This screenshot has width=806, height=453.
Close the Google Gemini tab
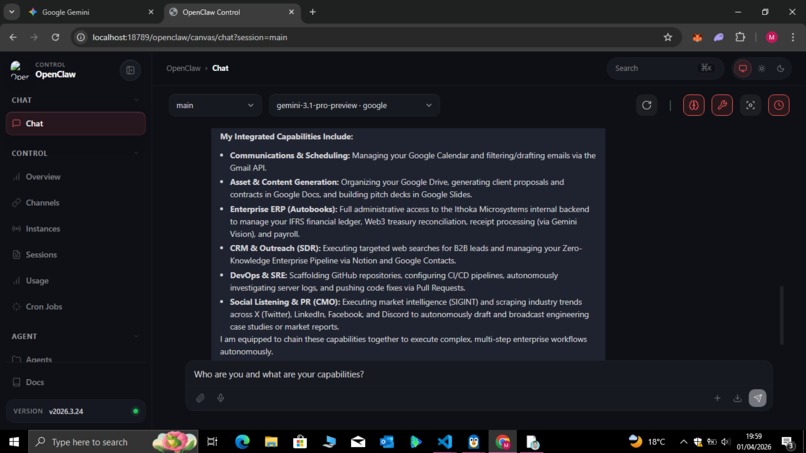(151, 12)
